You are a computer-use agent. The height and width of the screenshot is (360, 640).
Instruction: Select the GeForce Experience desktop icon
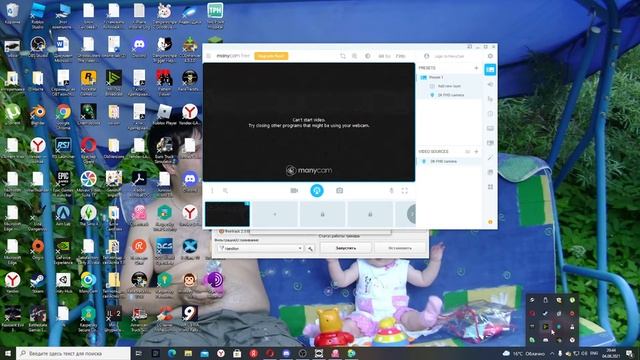(x=63, y=251)
